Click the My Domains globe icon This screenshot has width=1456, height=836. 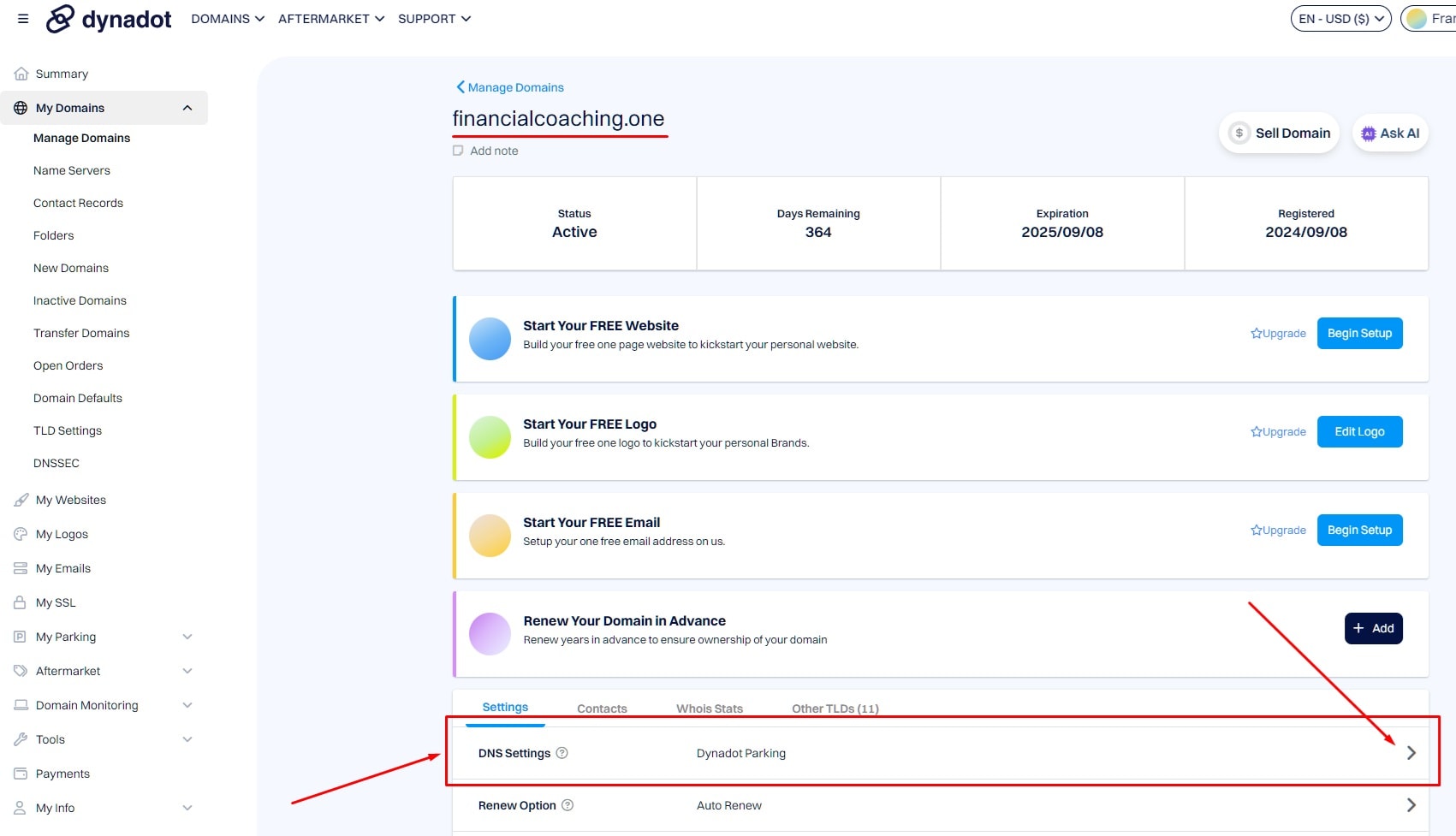[x=21, y=108]
